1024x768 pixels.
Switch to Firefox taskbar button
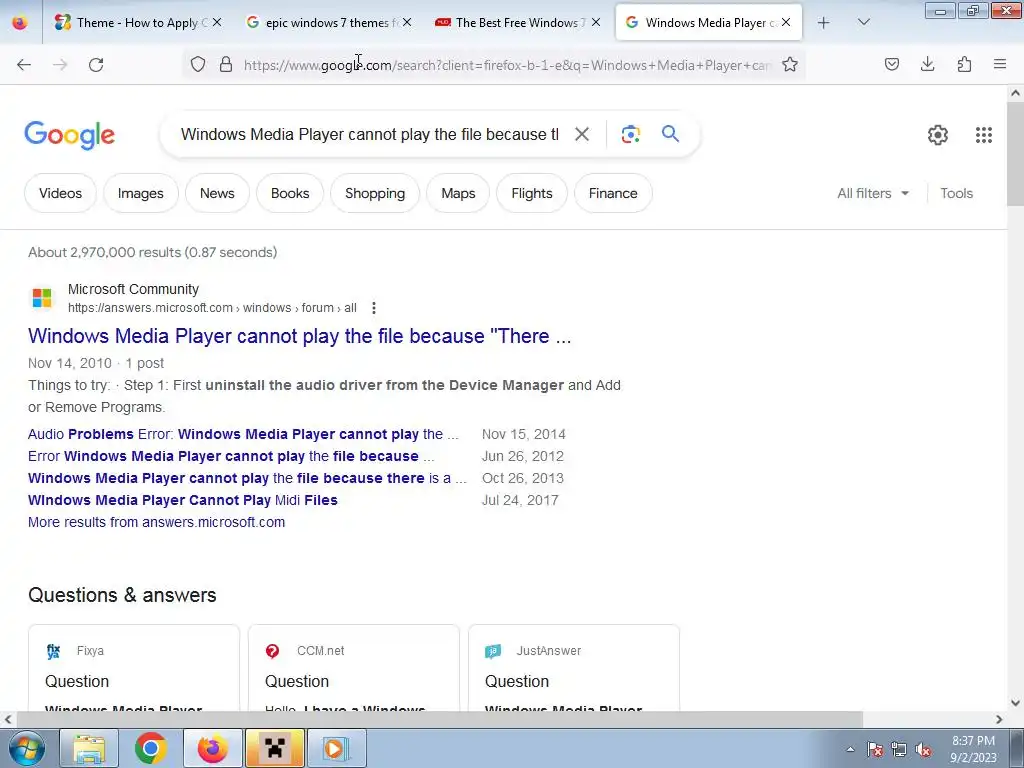coord(213,748)
